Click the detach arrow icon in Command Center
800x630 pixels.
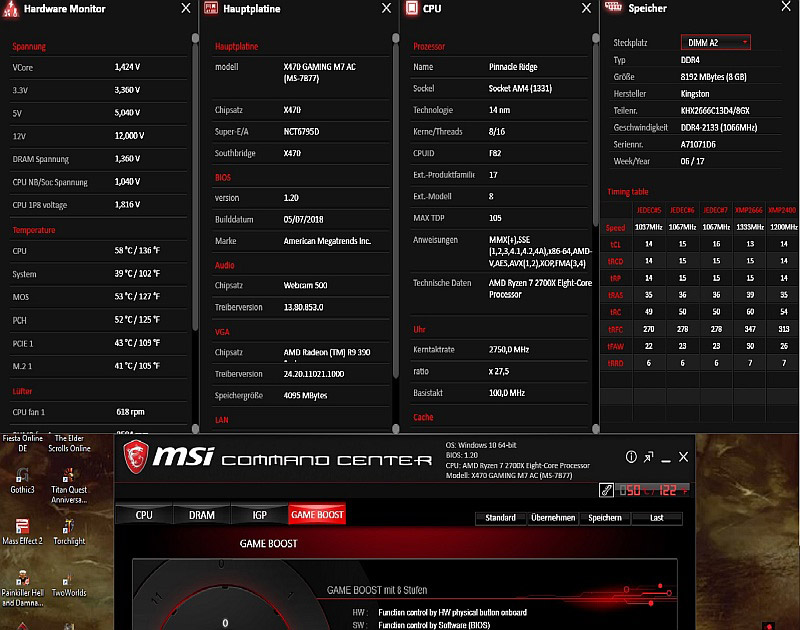point(648,457)
